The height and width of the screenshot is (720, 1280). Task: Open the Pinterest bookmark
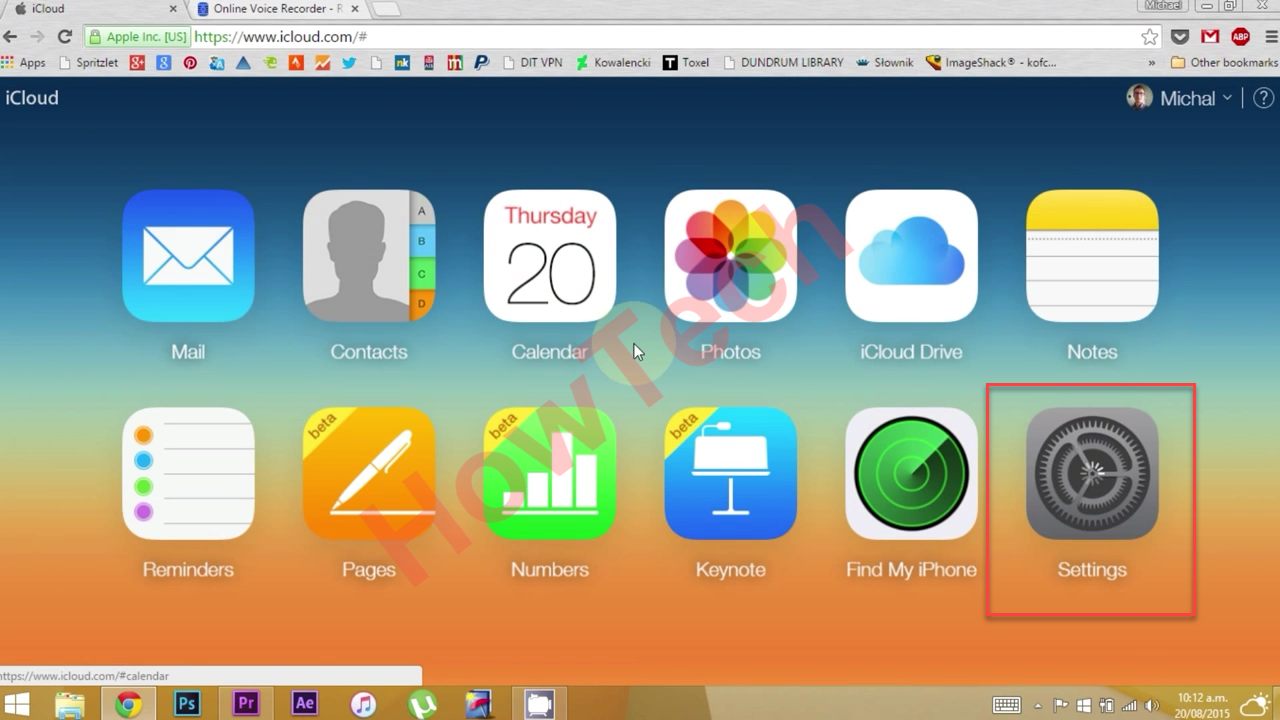(190, 62)
